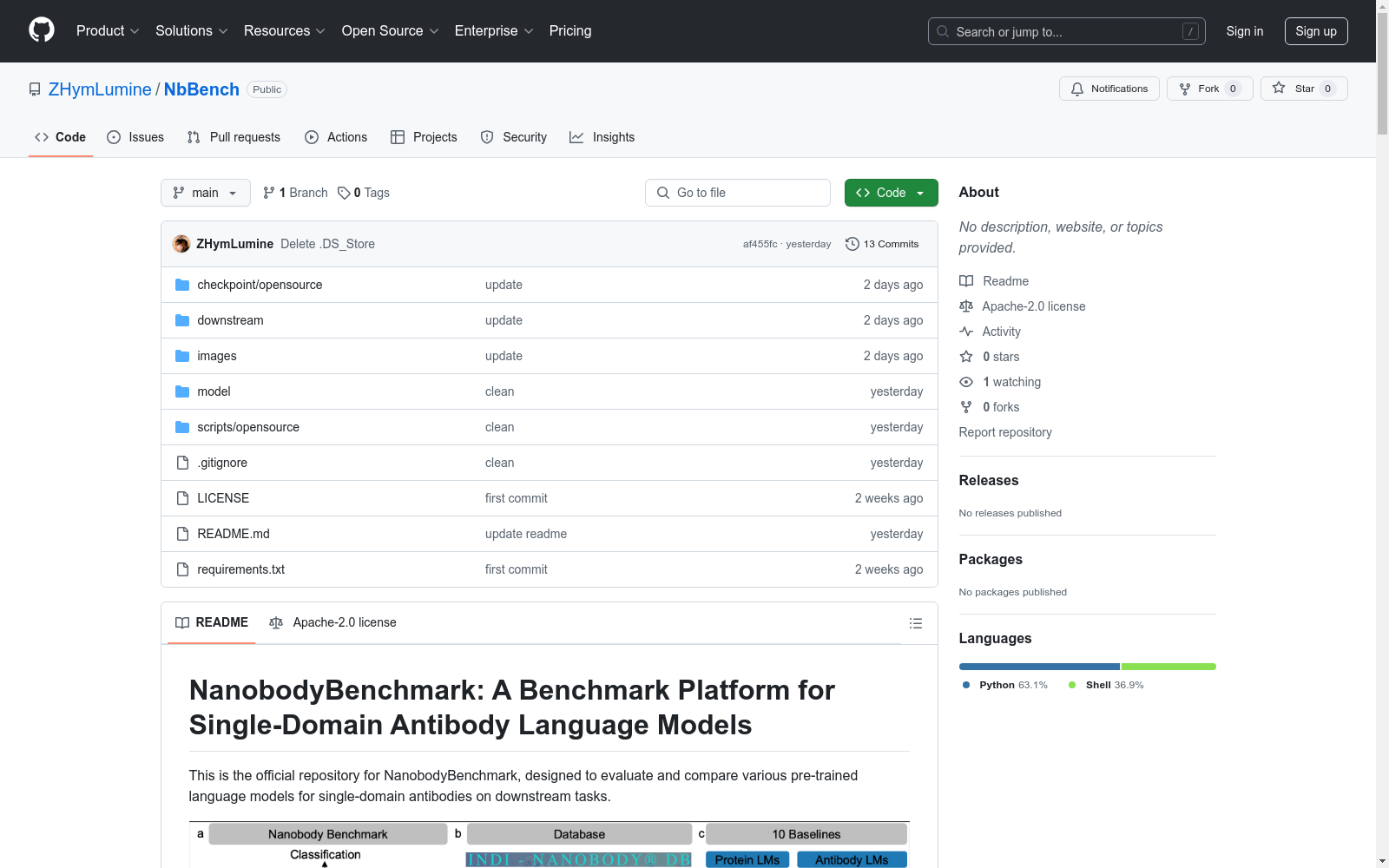Open the NbBench repository link
1389x868 pixels.
pos(201,89)
